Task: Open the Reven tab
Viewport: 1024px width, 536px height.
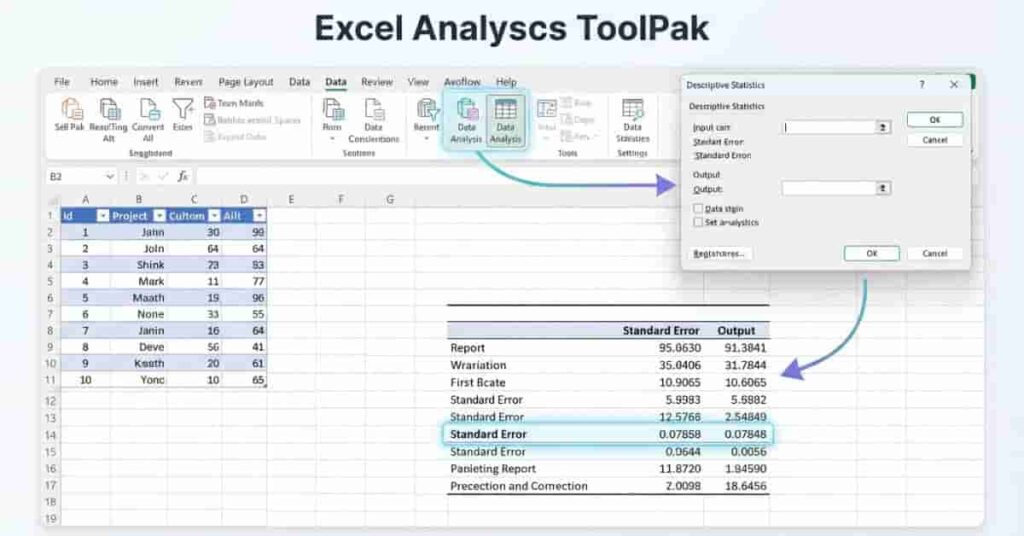Action: (x=188, y=82)
